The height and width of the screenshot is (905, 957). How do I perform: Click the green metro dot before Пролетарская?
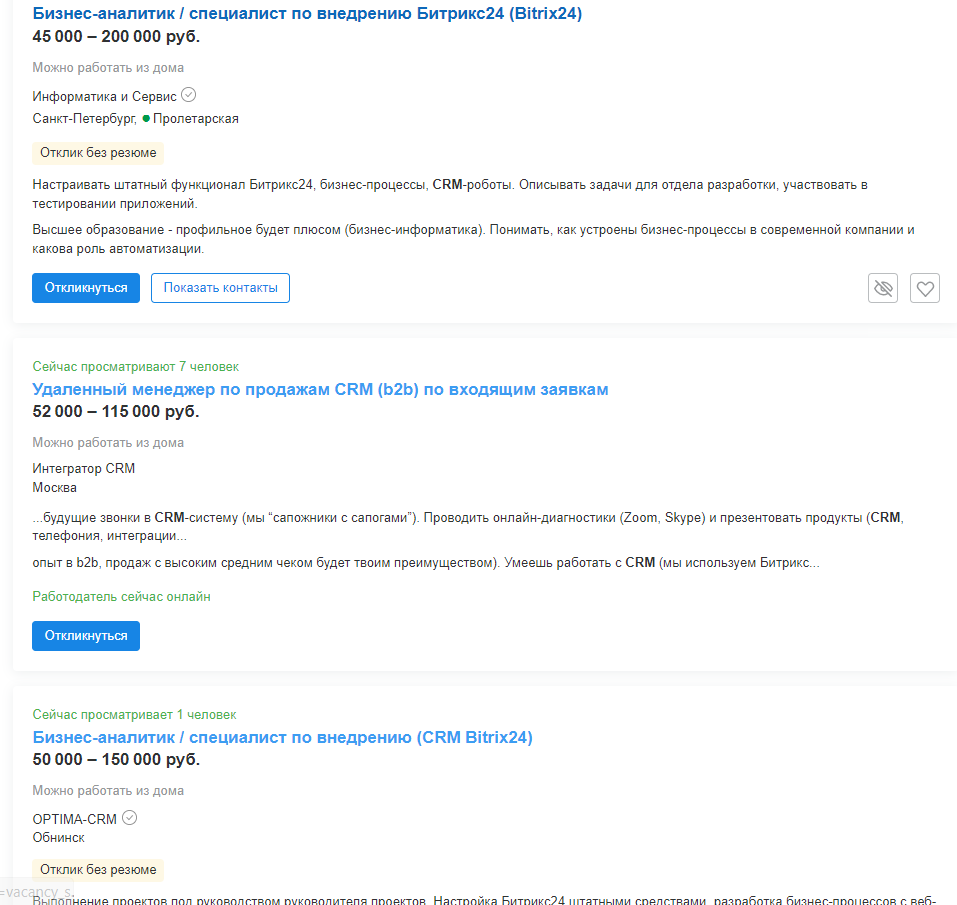(x=146, y=119)
